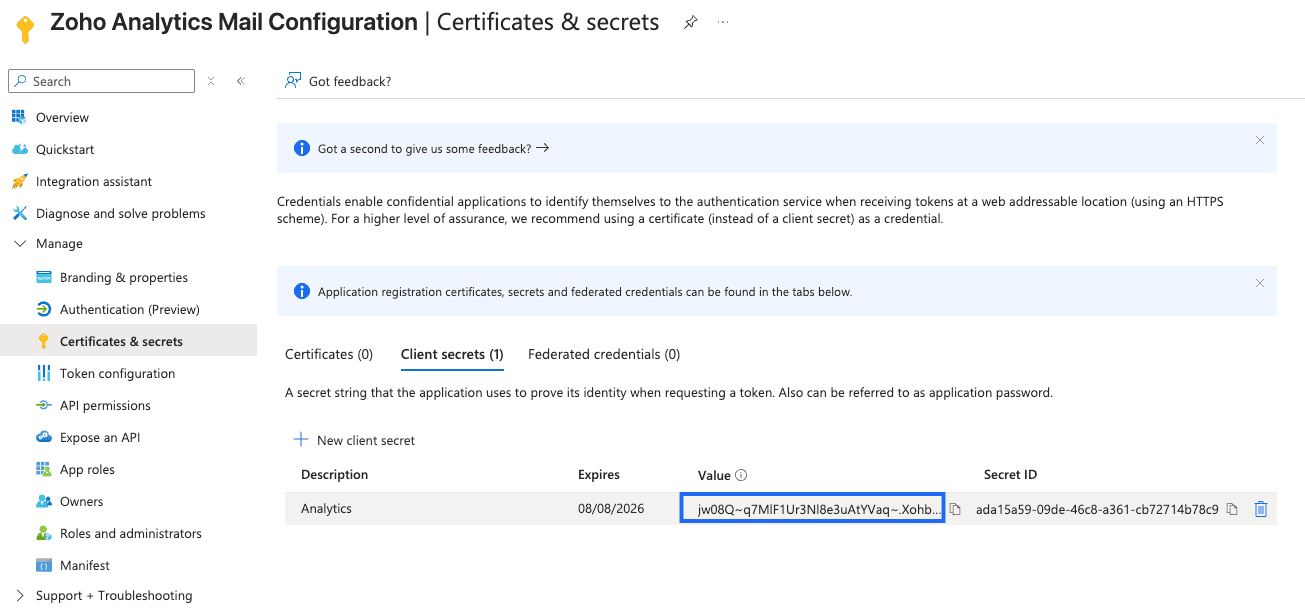1305x614 pixels.
Task: Click the Got feedback? button
Action: coord(339,81)
